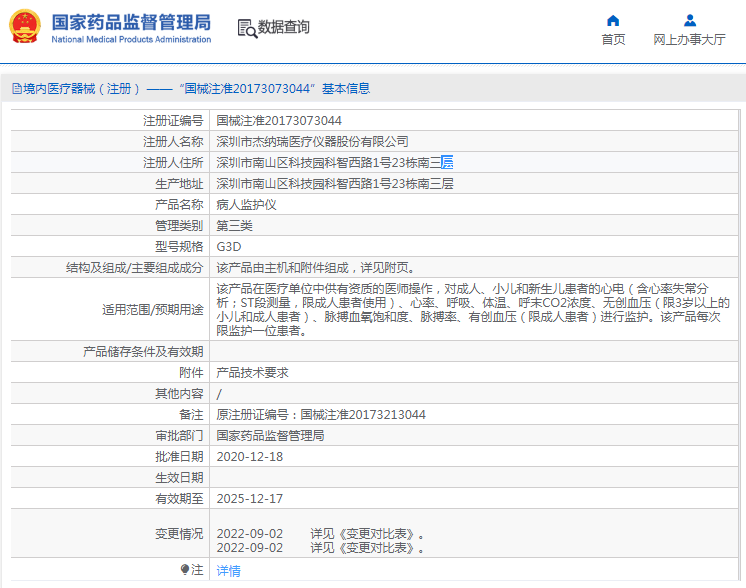Click model spec value G3D
746x588 pixels.
tap(229, 246)
